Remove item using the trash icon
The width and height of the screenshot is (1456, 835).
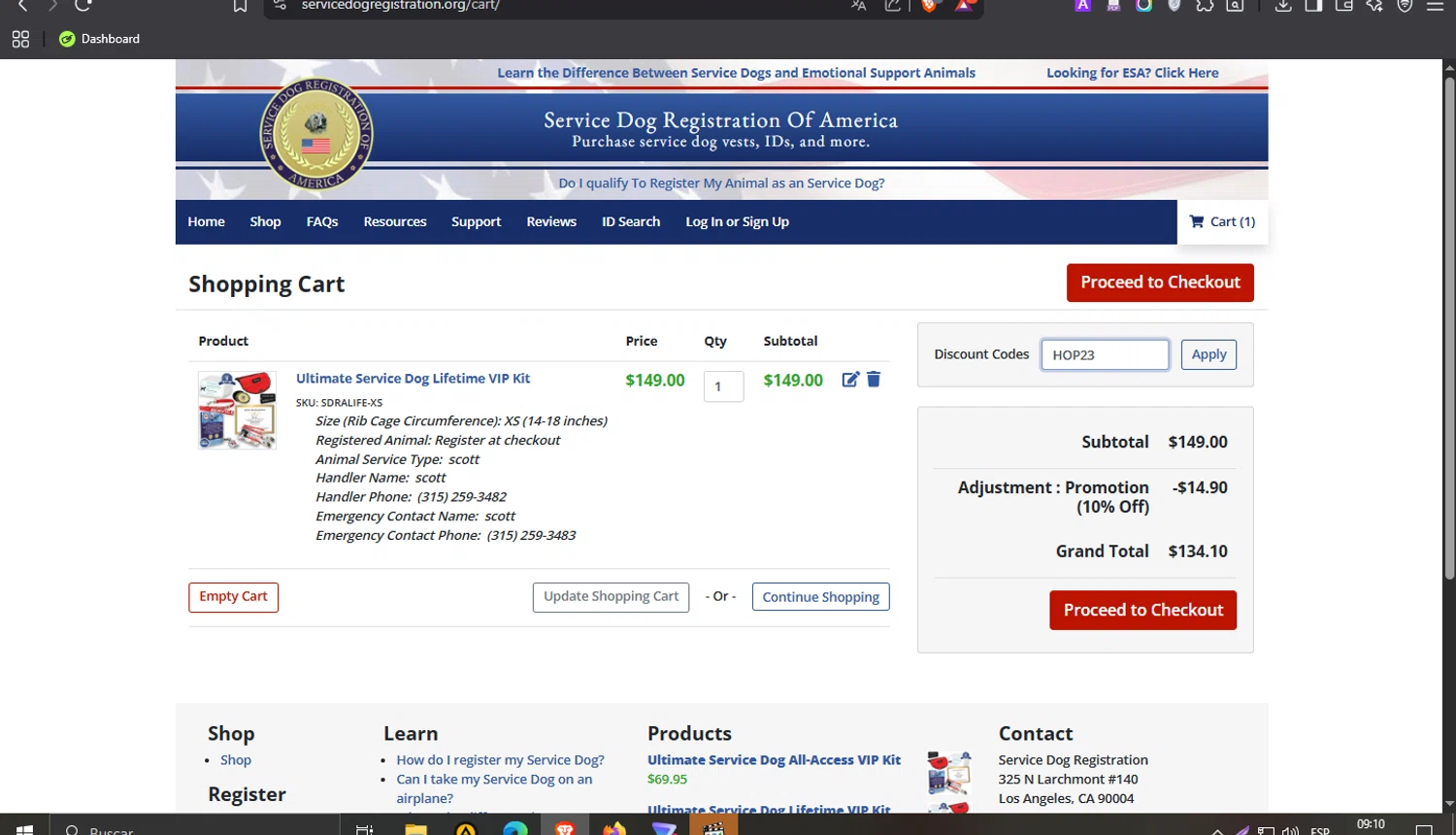coord(874,379)
